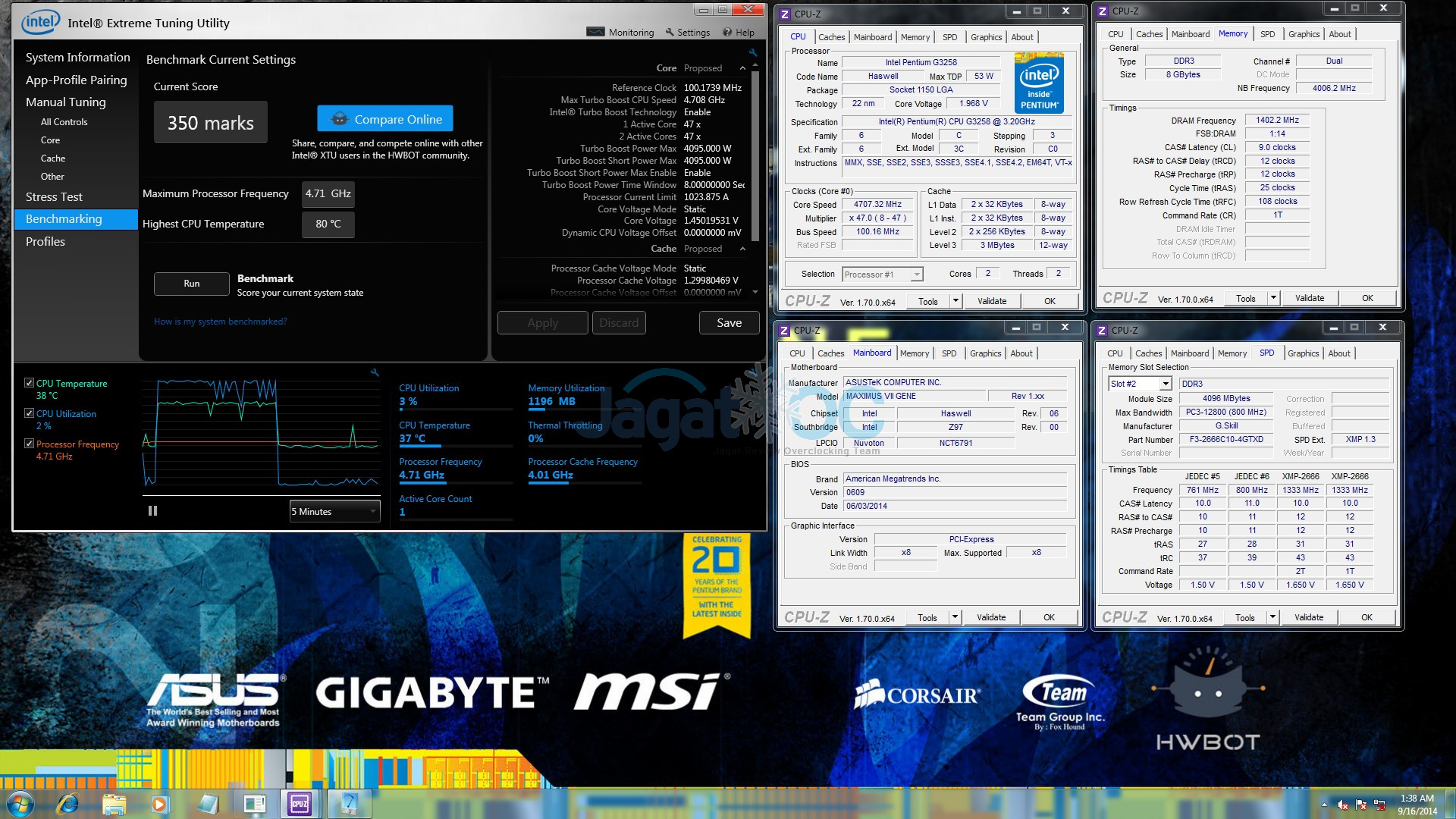
Task: Click the Monitoring icon in XTU header
Action: pyautogui.click(x=596, y=32)
